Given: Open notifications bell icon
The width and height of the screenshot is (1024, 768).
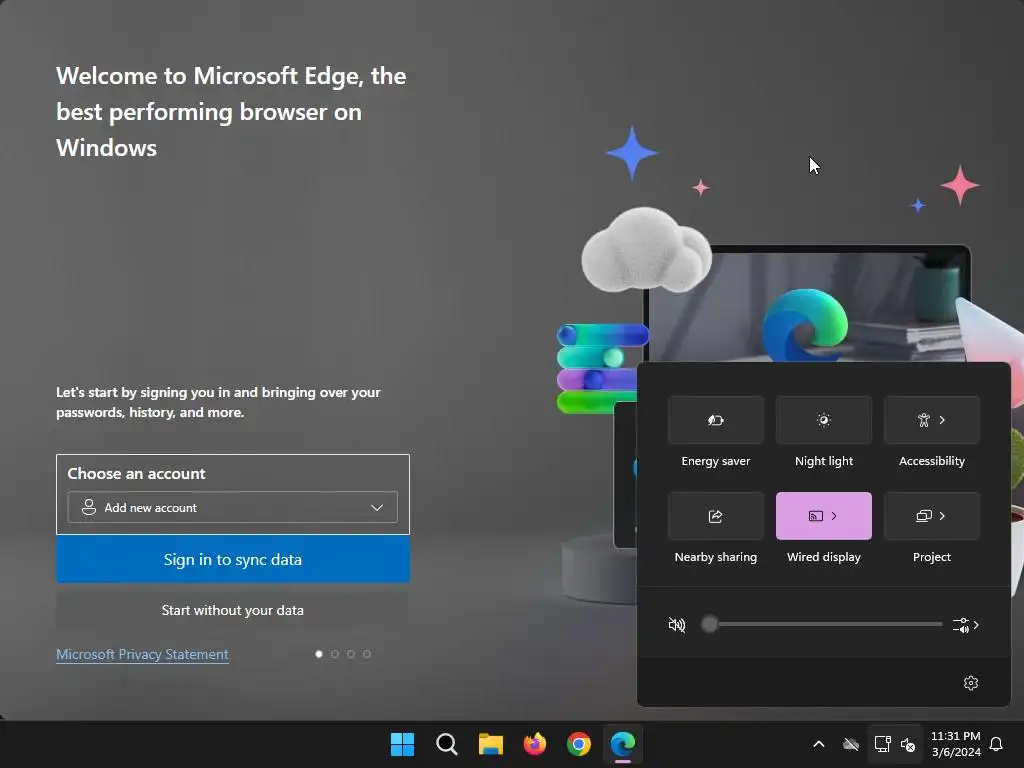Looking at the screenshot, I should [x=997, y=744].
